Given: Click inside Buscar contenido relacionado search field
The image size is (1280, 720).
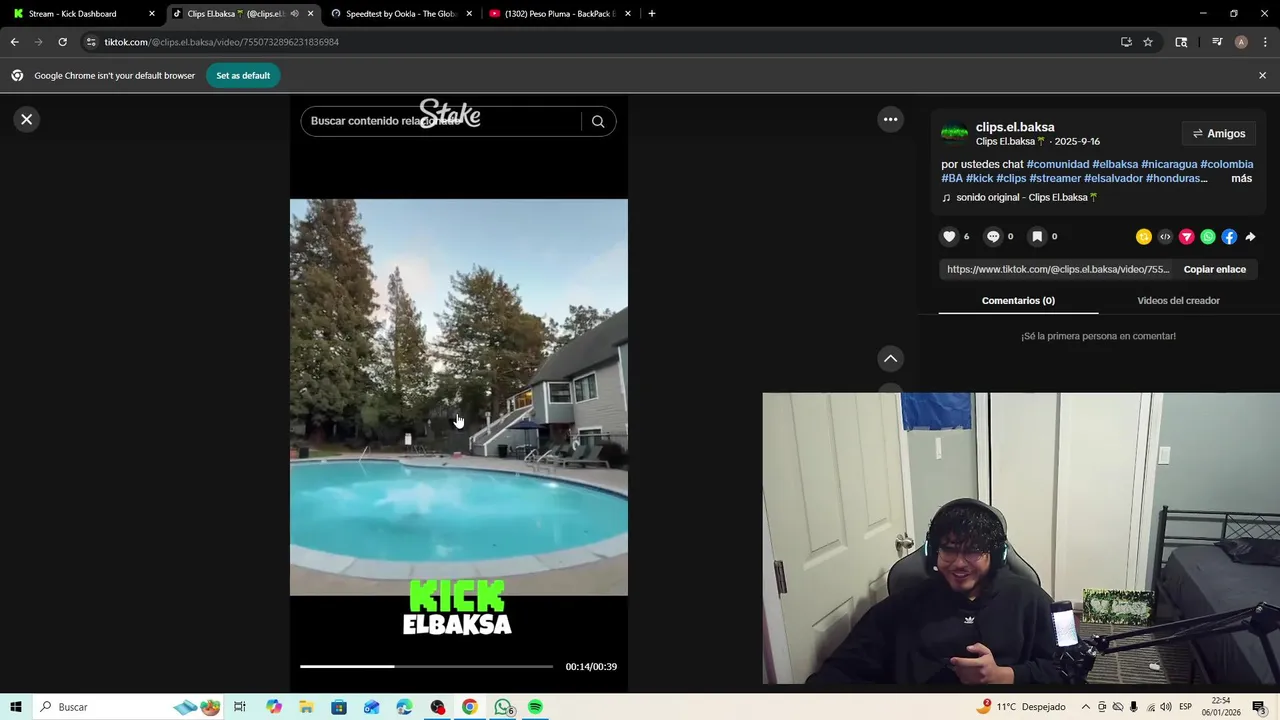Looking at the screenshot, I should (x=440, y=121).
